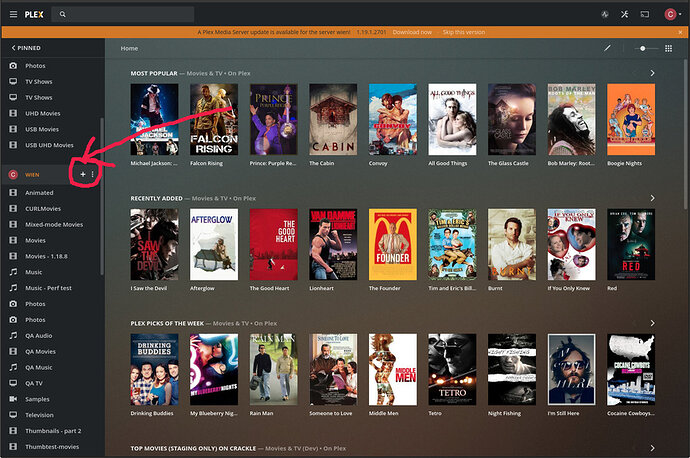Click the video camera icon beside Samples

tap(13, 399)
